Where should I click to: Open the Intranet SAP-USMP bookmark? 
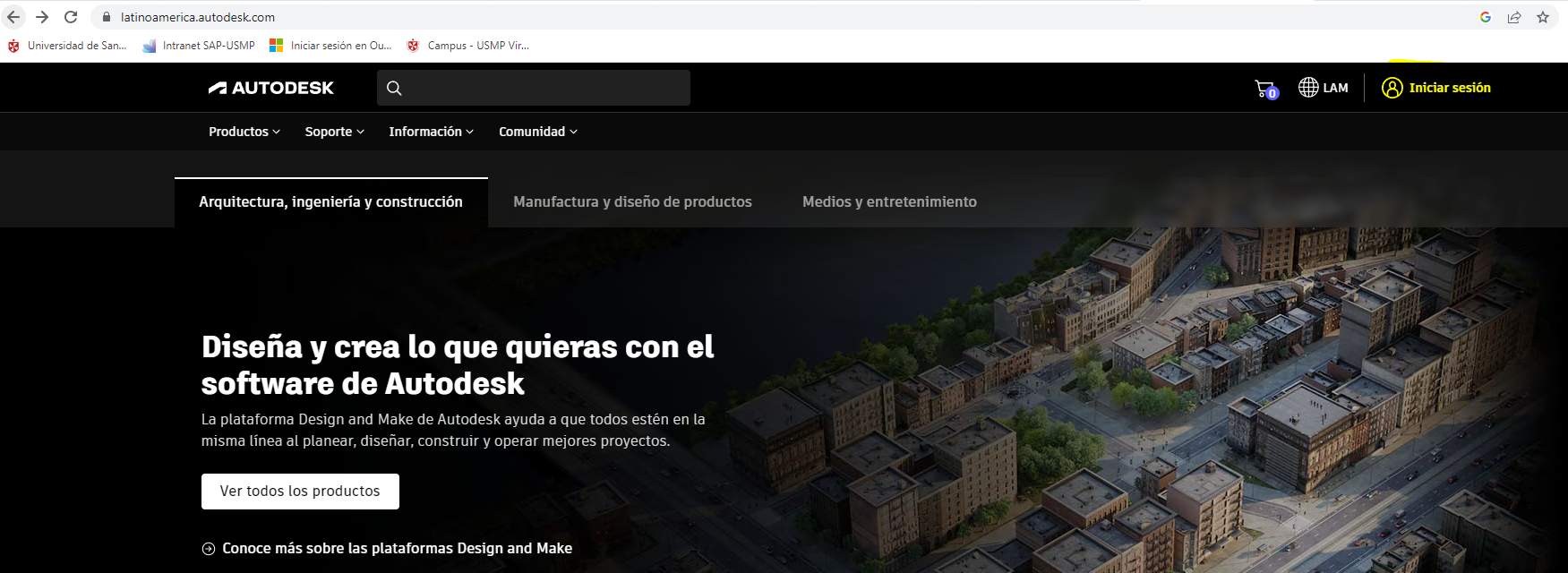(199, 46)
